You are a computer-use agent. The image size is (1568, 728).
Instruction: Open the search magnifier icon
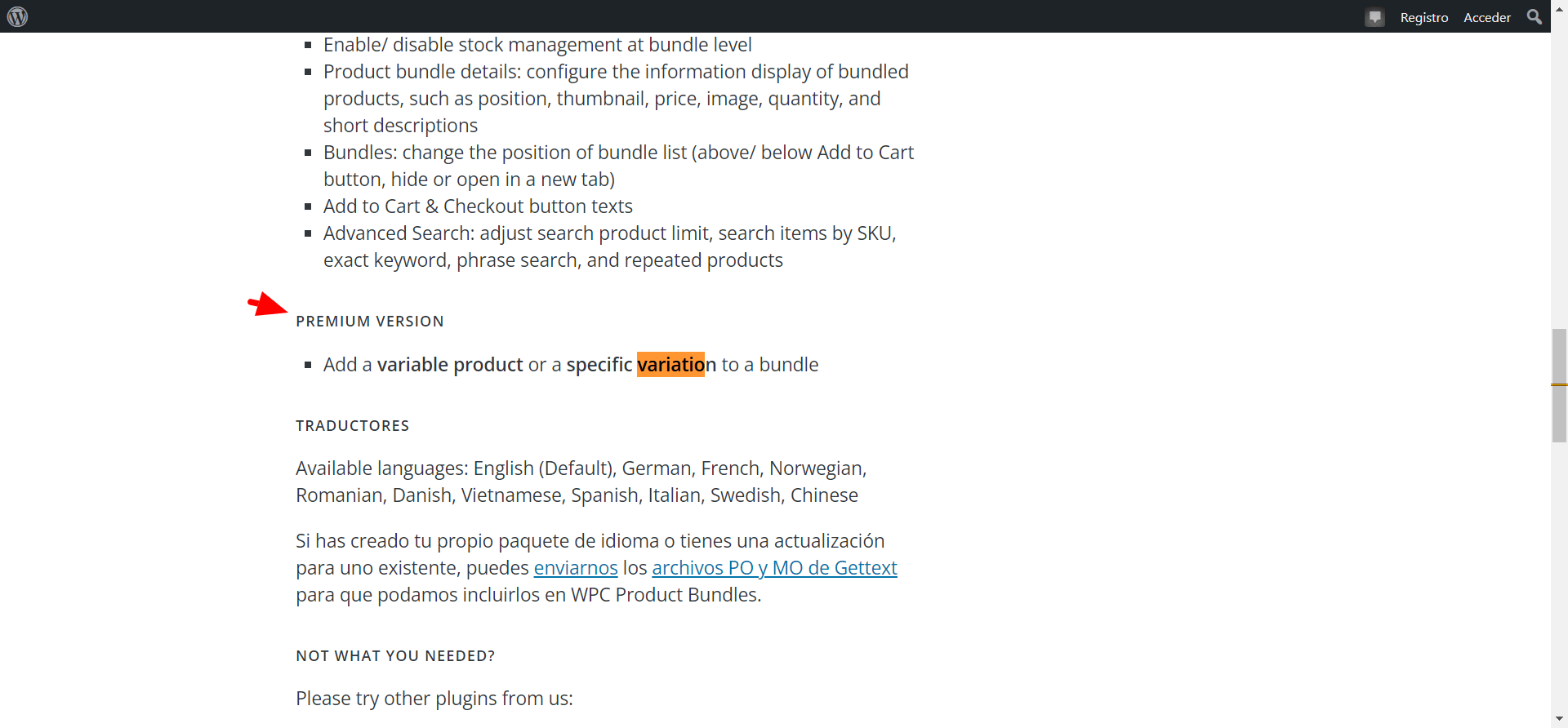[1535, 16]
